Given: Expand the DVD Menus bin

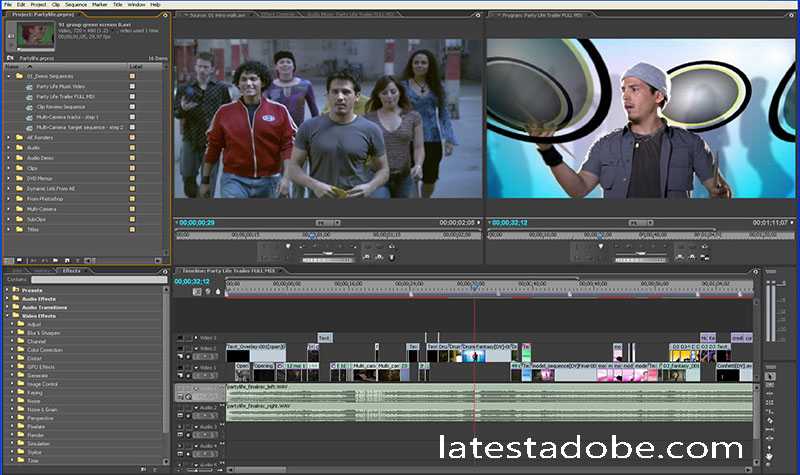Looking at the screenshot, I should pos(9,178).
